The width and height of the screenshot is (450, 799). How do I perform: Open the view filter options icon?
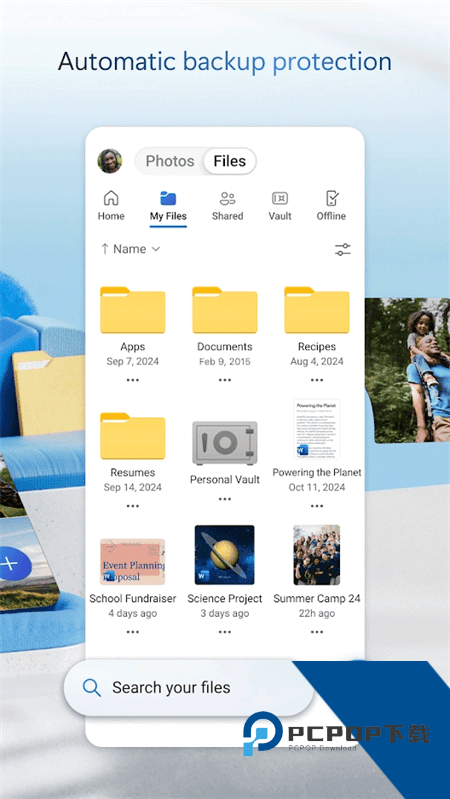(x=342, y=249)
